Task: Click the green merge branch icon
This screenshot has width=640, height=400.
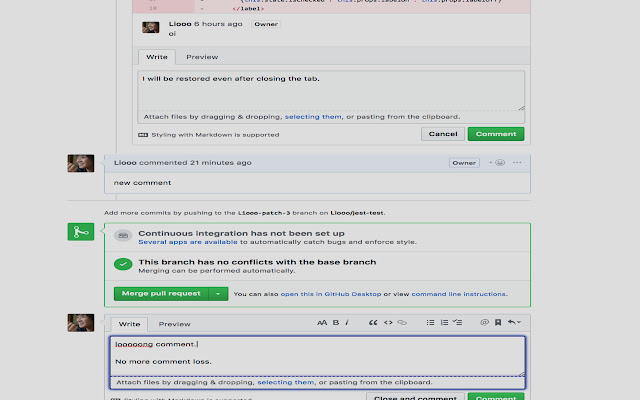Action: 81,232
